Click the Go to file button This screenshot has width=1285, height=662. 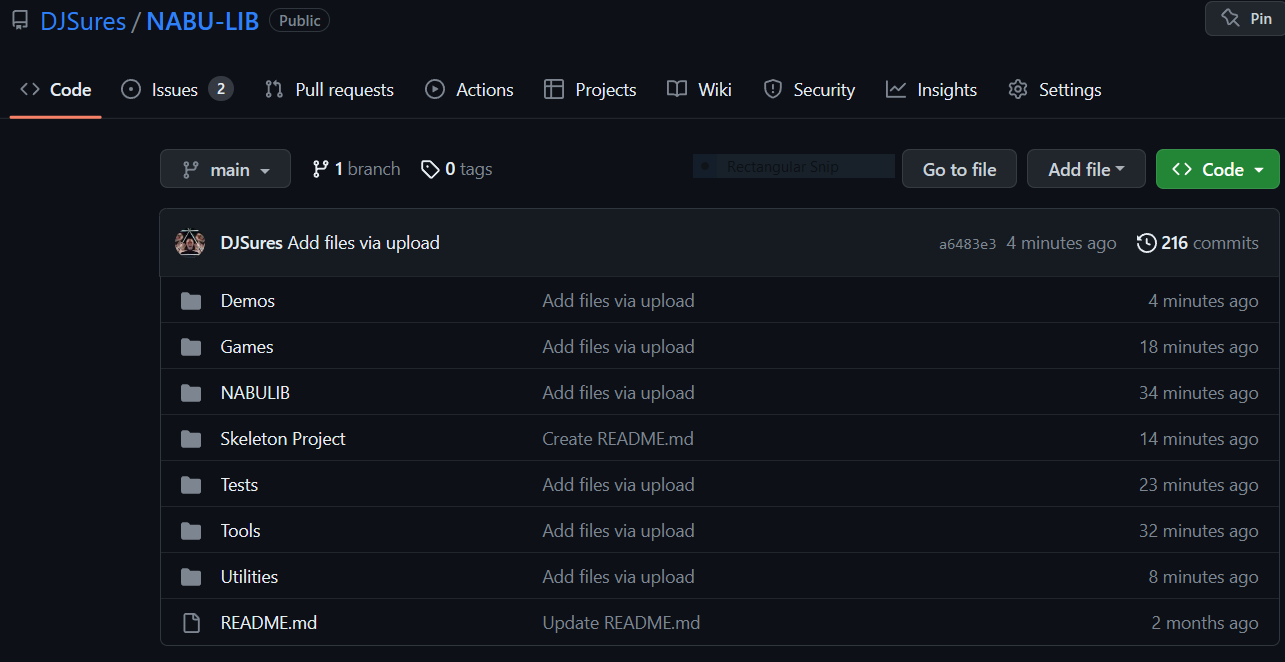pos(959,169)
